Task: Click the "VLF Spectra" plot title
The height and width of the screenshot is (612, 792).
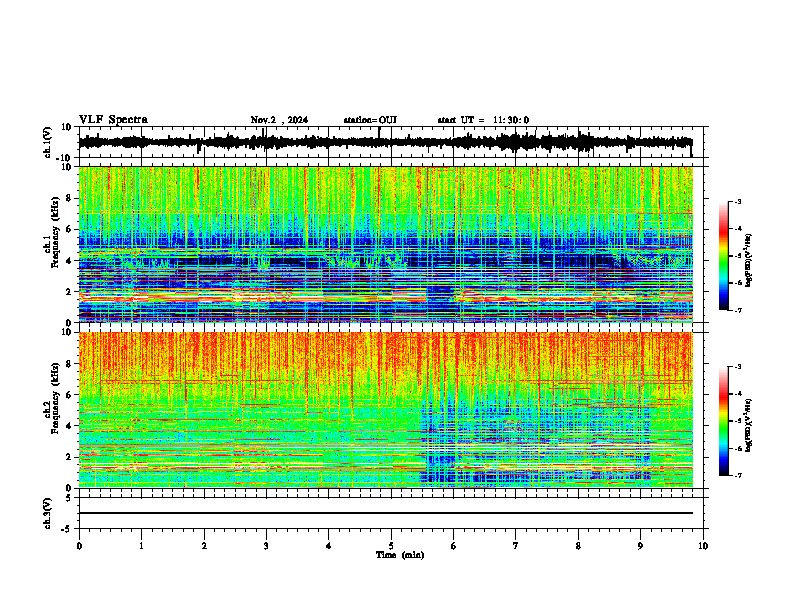Action: (113, 120)
